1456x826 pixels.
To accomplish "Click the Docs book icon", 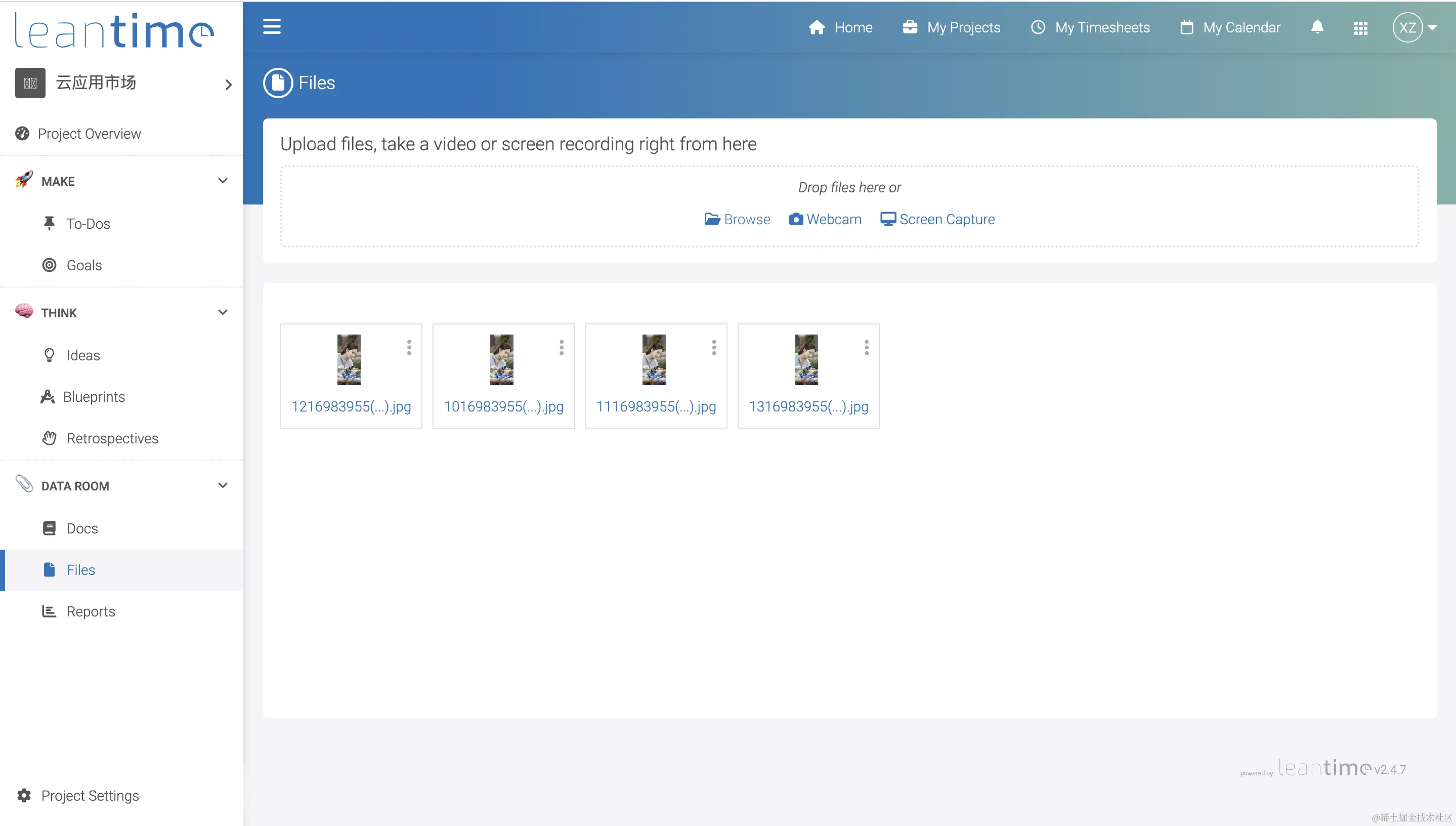I will [x=50, y=528].
